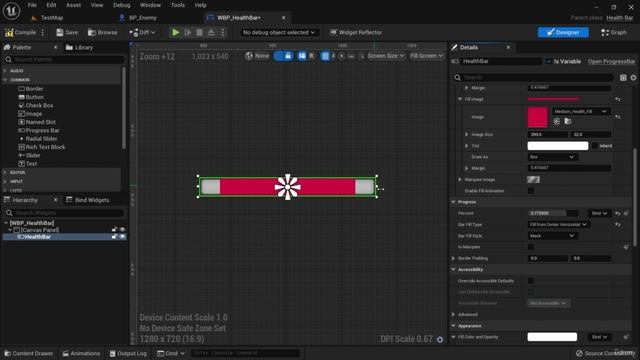
Task: Save the widget blueprint
Action: click(67, 32)
